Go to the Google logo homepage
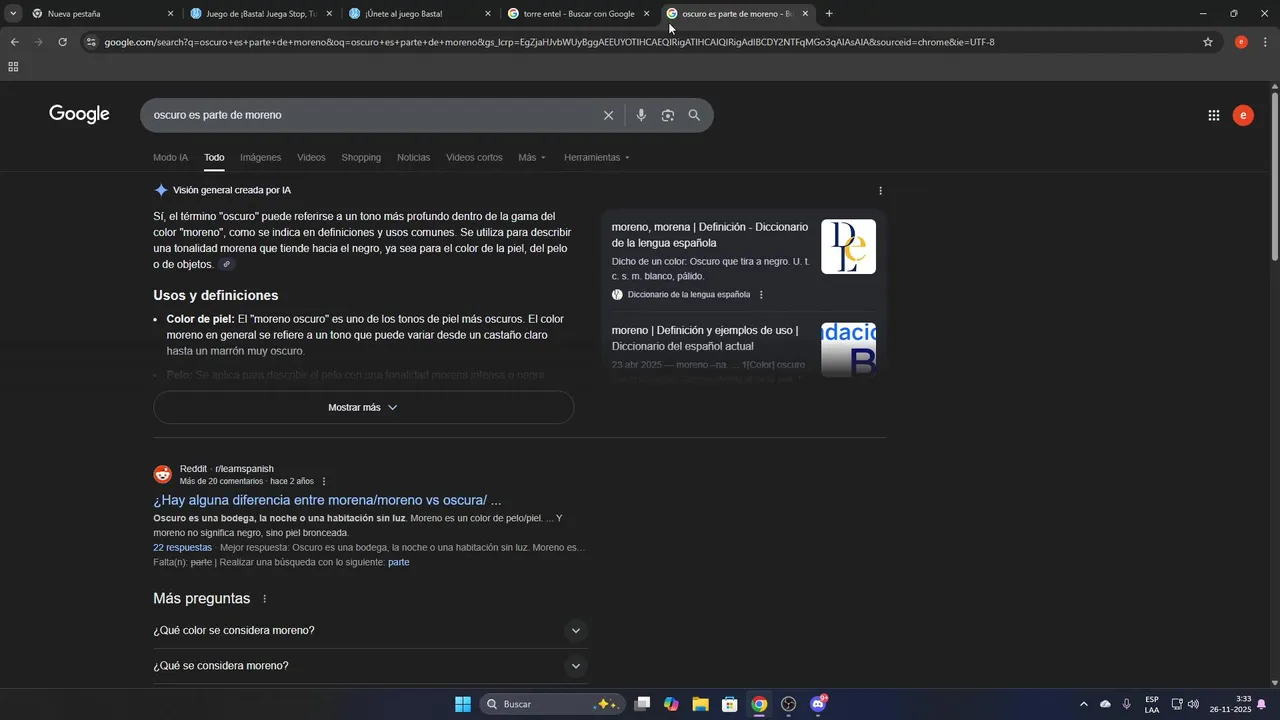1280x720 pixels. point(79,114)
